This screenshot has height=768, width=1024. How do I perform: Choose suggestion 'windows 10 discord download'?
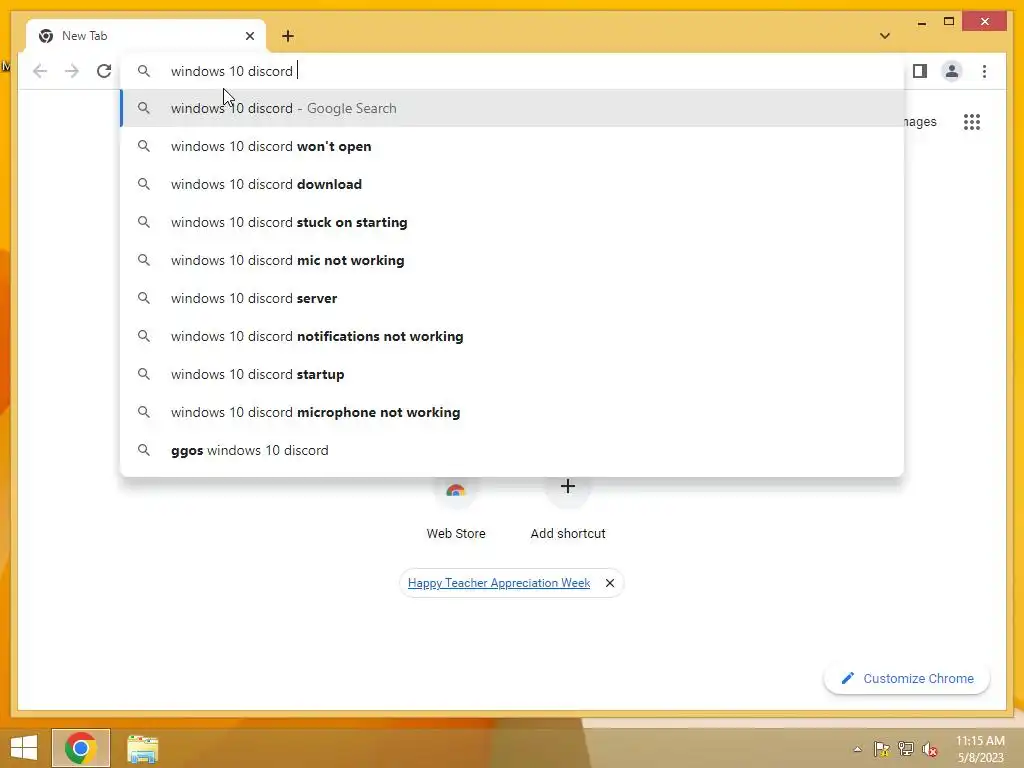pyautogui.click(x=513, y=184)
